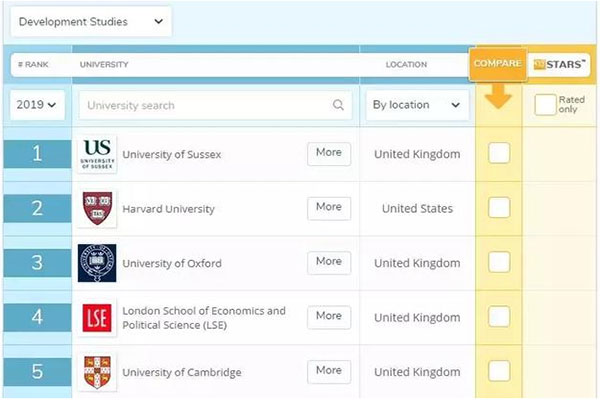This screenshot has height=400, width=600.
Task: Open the 2019 year dropdown
Action: tap(36, 105)
